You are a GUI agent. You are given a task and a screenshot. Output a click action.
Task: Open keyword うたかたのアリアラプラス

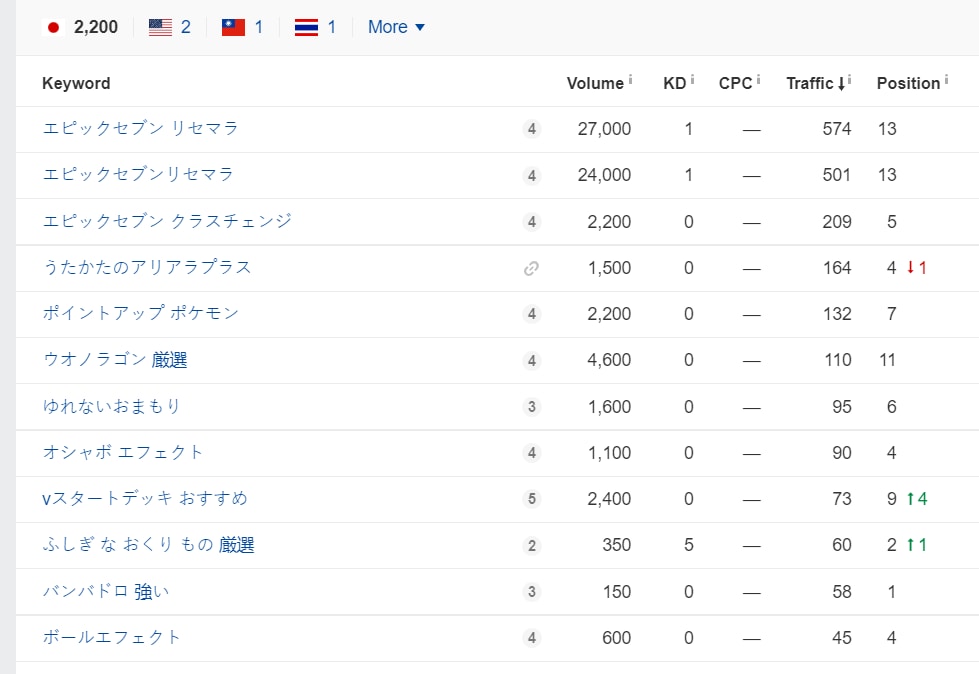pyautogui.click(x=147, y=268)
